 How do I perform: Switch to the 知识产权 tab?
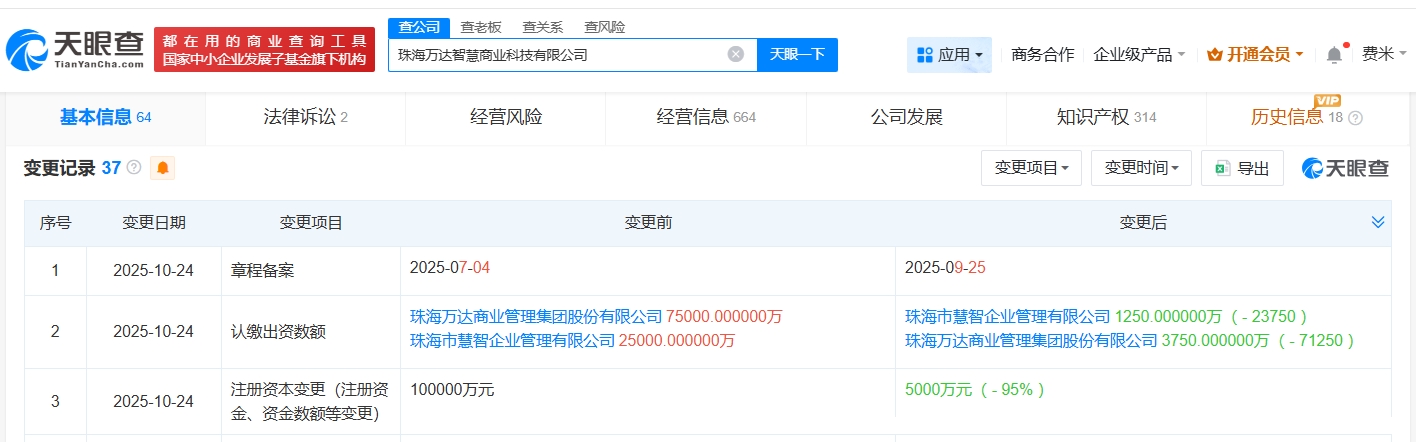[1106, 117]
